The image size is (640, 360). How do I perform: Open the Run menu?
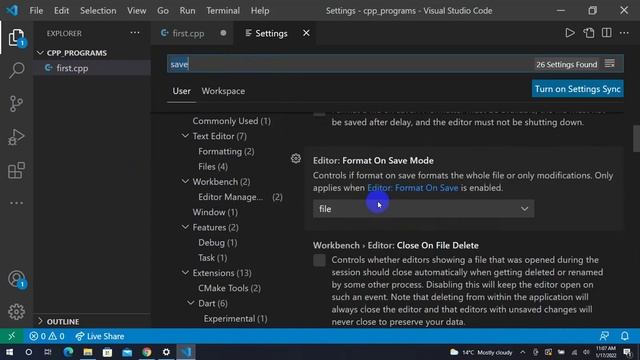[187, 11]
